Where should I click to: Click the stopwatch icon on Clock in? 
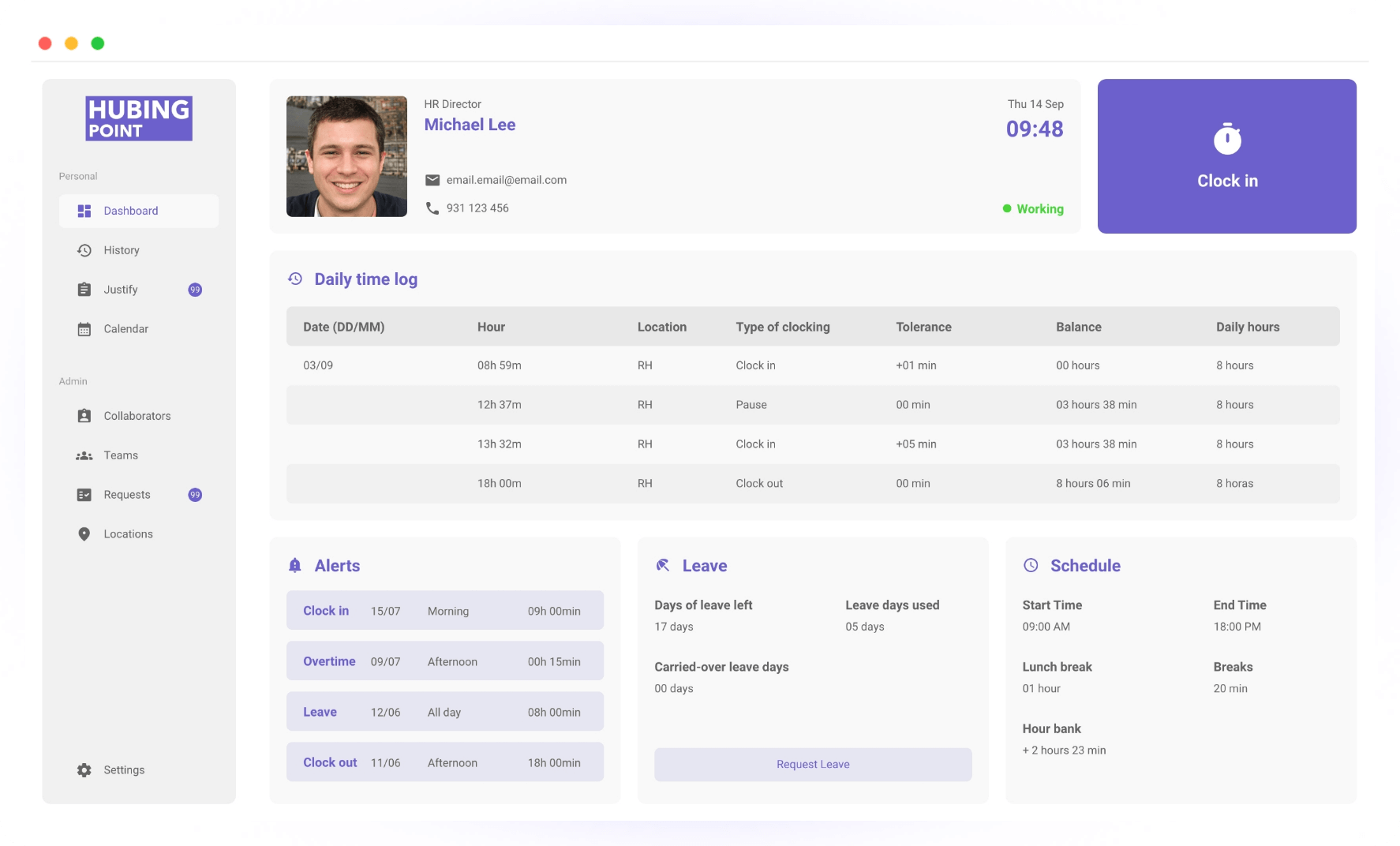click(x=1227, y=138)
